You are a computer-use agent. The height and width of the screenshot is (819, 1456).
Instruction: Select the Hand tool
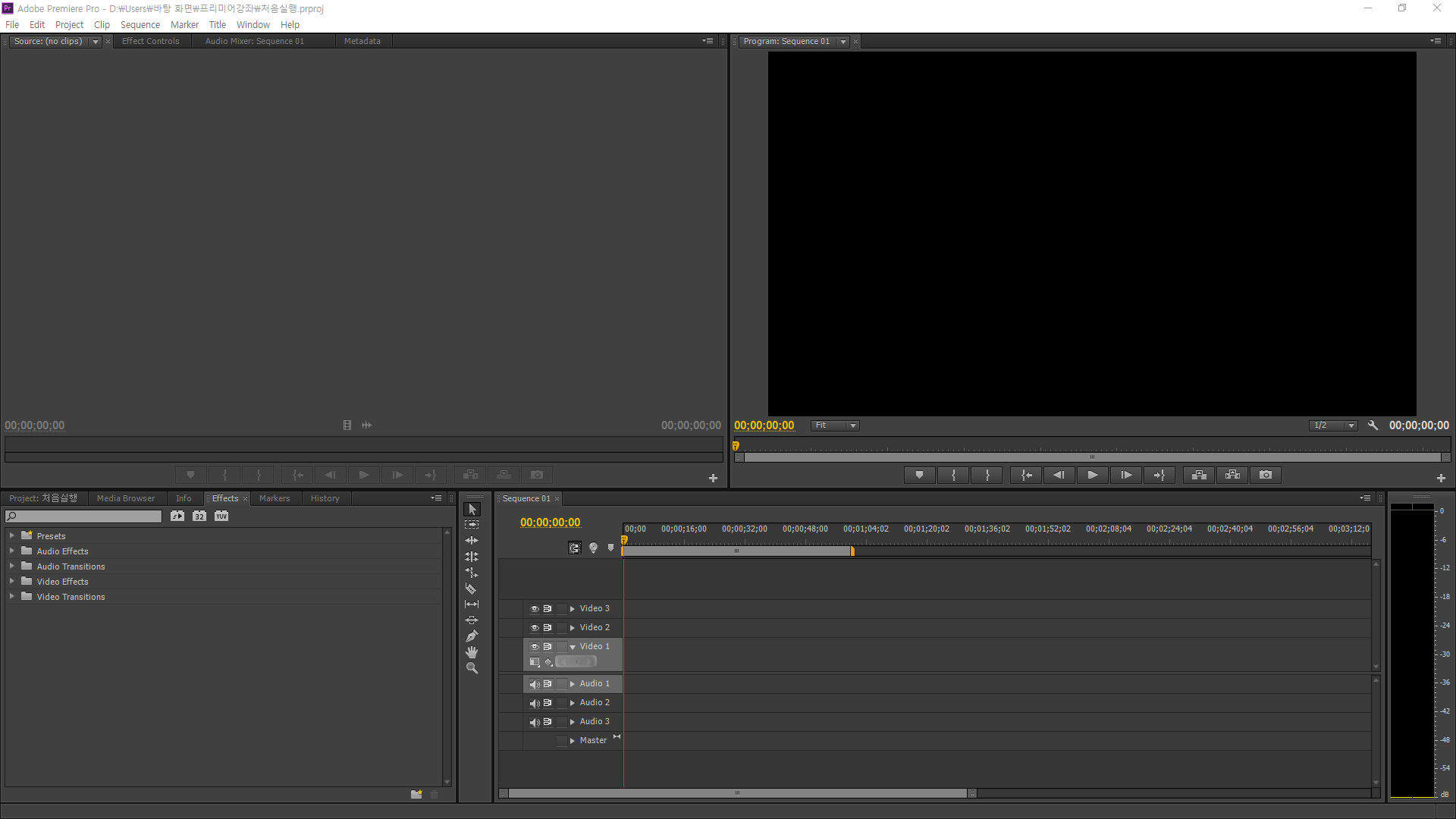point(471,652)
